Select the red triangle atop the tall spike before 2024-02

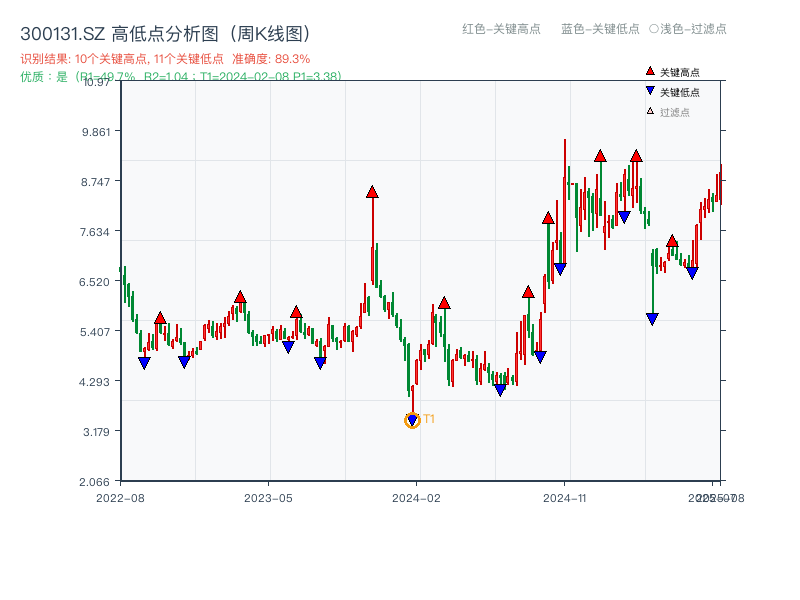(372, 192)
